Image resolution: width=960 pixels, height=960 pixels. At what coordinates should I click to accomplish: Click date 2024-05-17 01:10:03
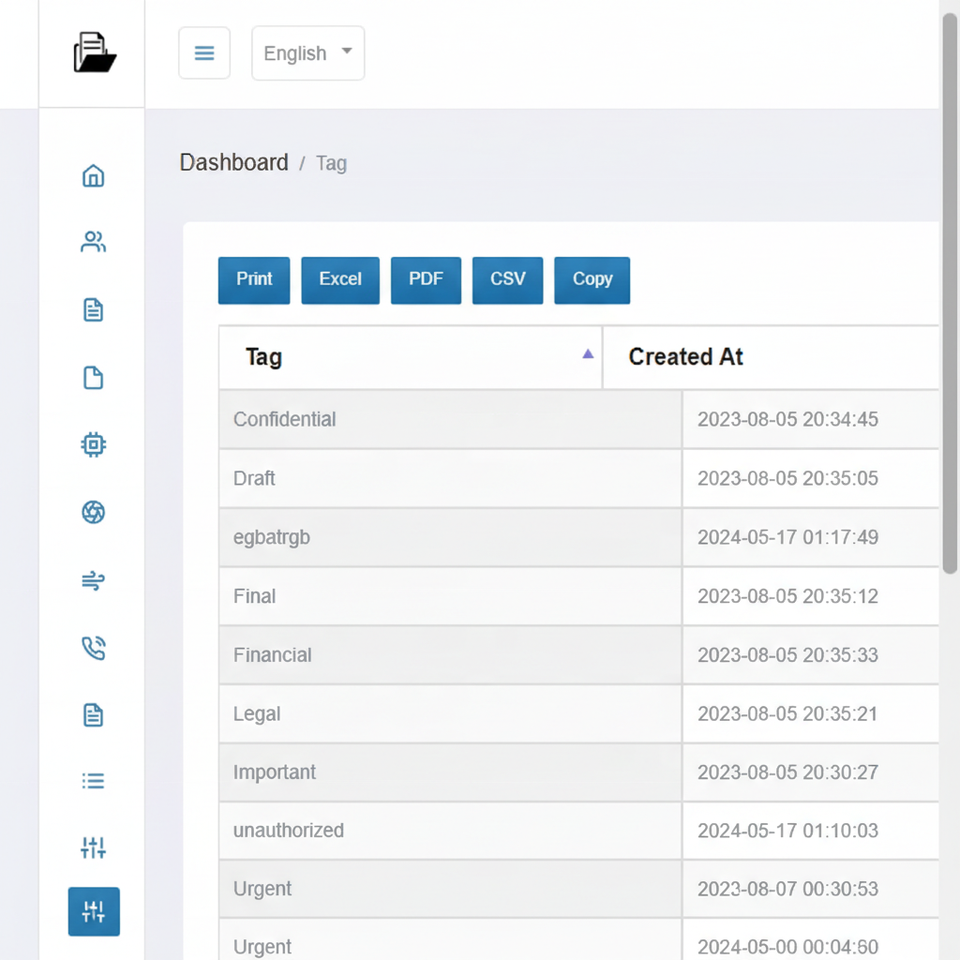pyautogui.click(x=787, y=830)
